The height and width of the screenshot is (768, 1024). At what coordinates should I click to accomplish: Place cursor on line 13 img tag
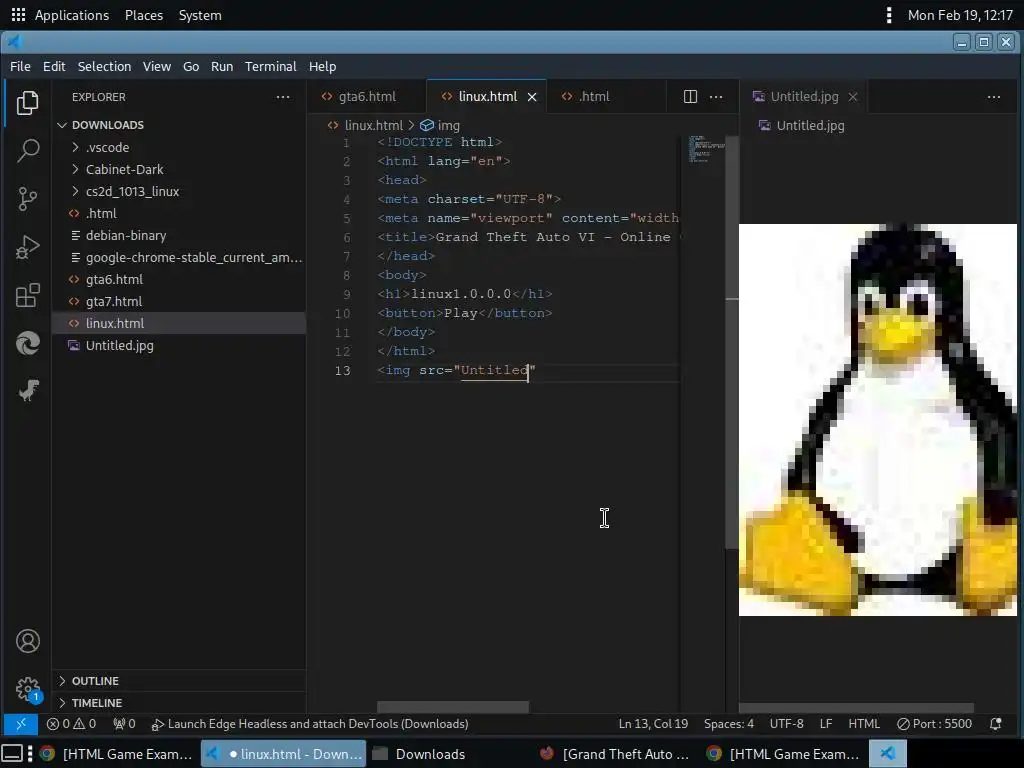click(x=456, y=370)
